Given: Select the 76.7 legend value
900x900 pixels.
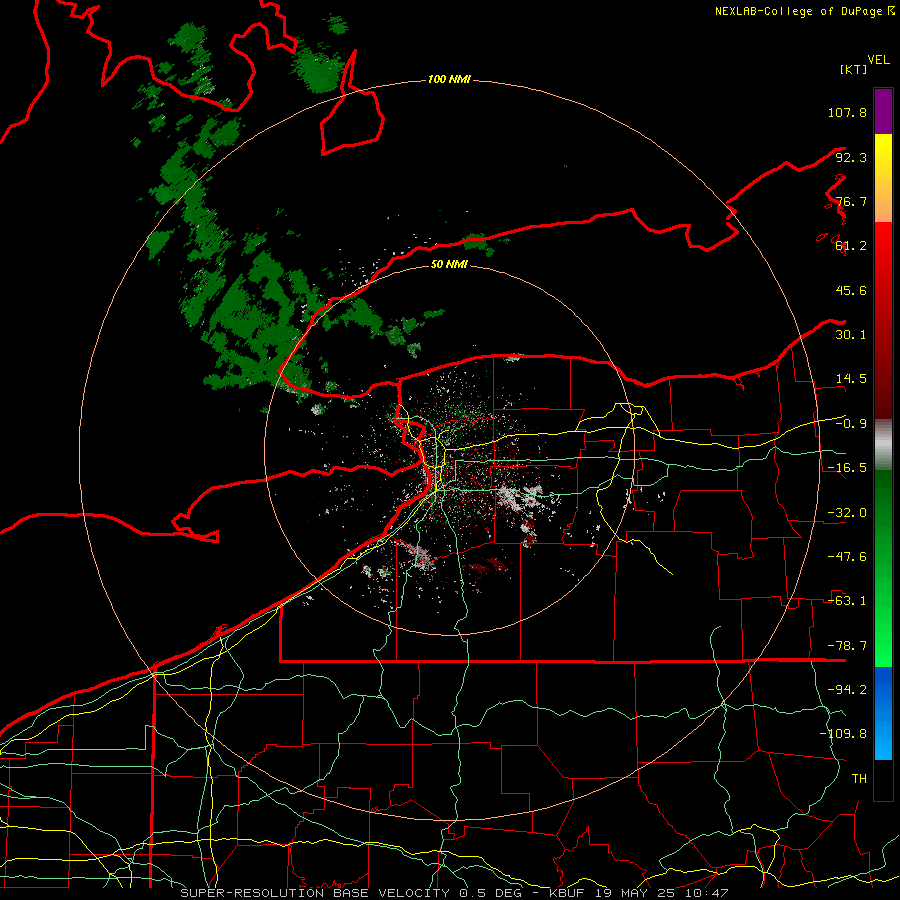Looking at the screenshot, I should pyautogui.click(x=851, y=201).
